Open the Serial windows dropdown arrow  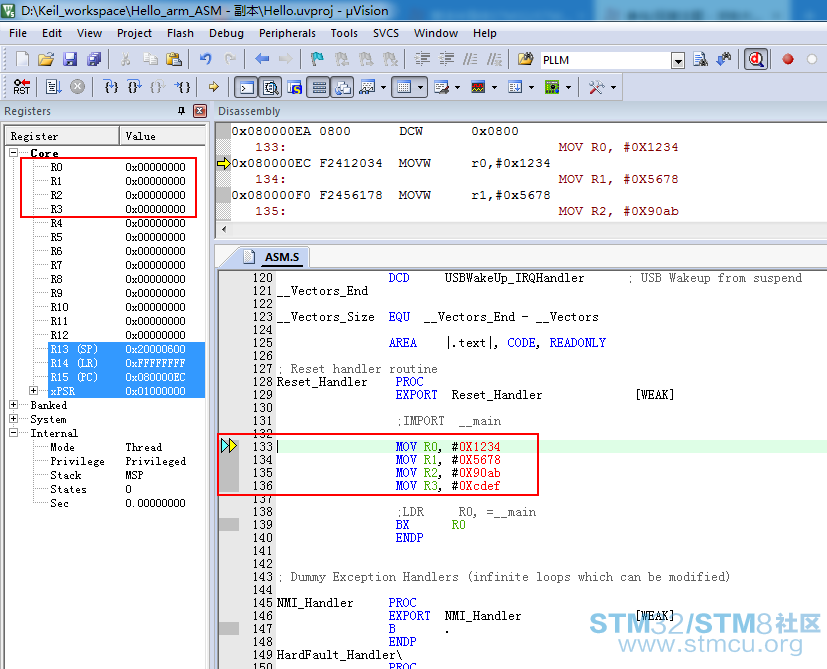click(x=457, y=87)
